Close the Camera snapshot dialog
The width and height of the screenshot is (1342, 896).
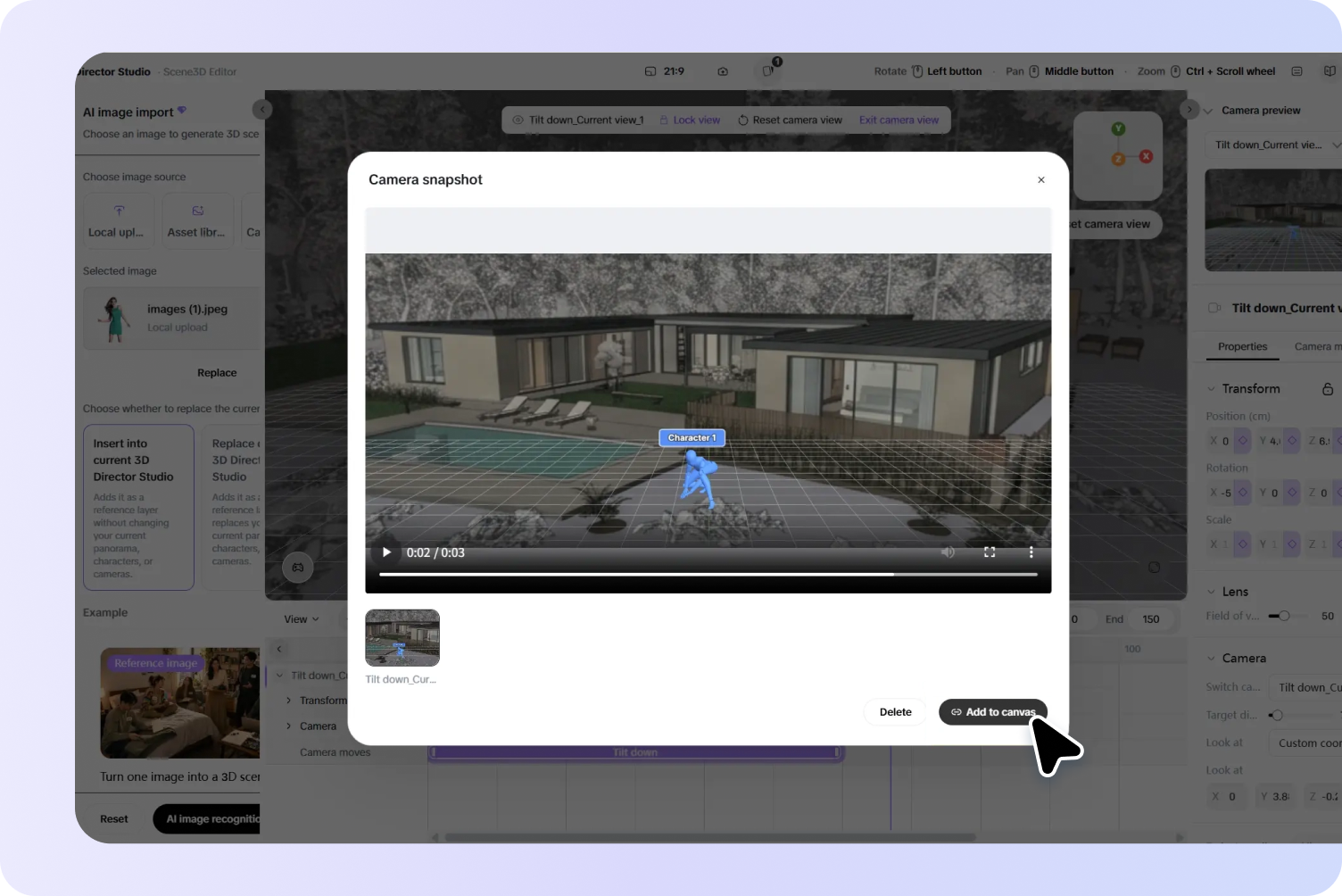tap(1041, 180)
